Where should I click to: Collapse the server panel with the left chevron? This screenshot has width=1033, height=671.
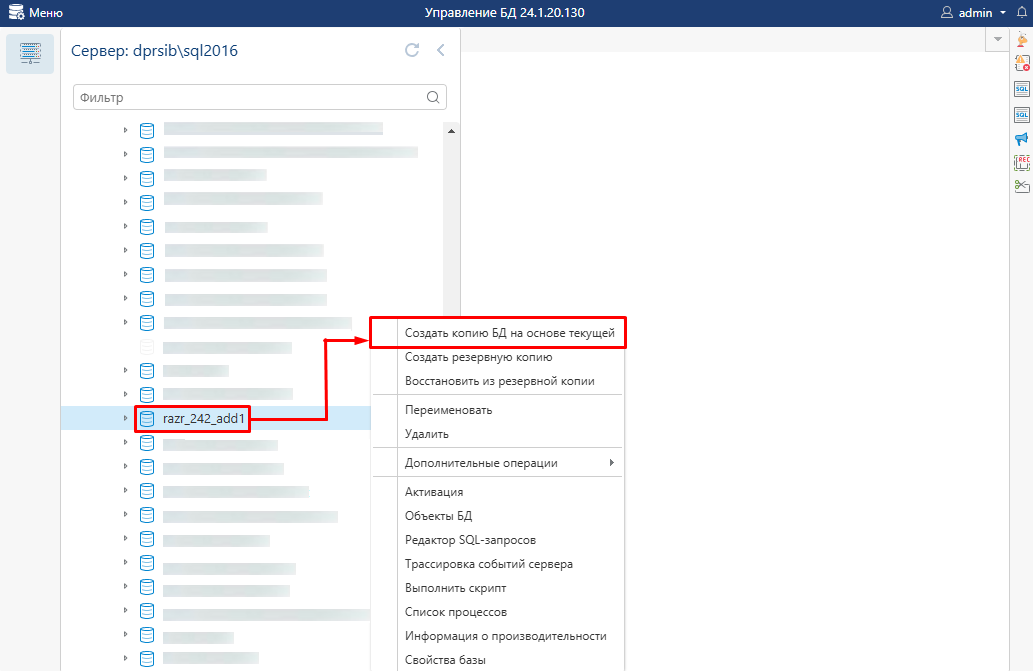441,50
